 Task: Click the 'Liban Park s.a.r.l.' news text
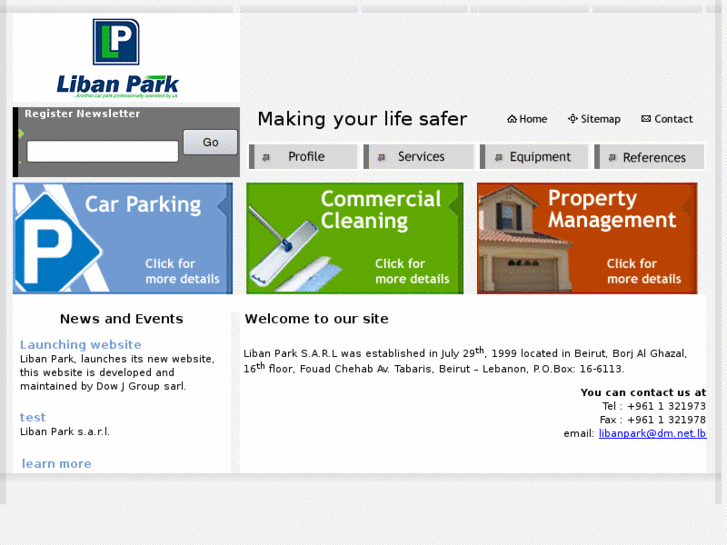pyautogui.click(x=65, y=431)
